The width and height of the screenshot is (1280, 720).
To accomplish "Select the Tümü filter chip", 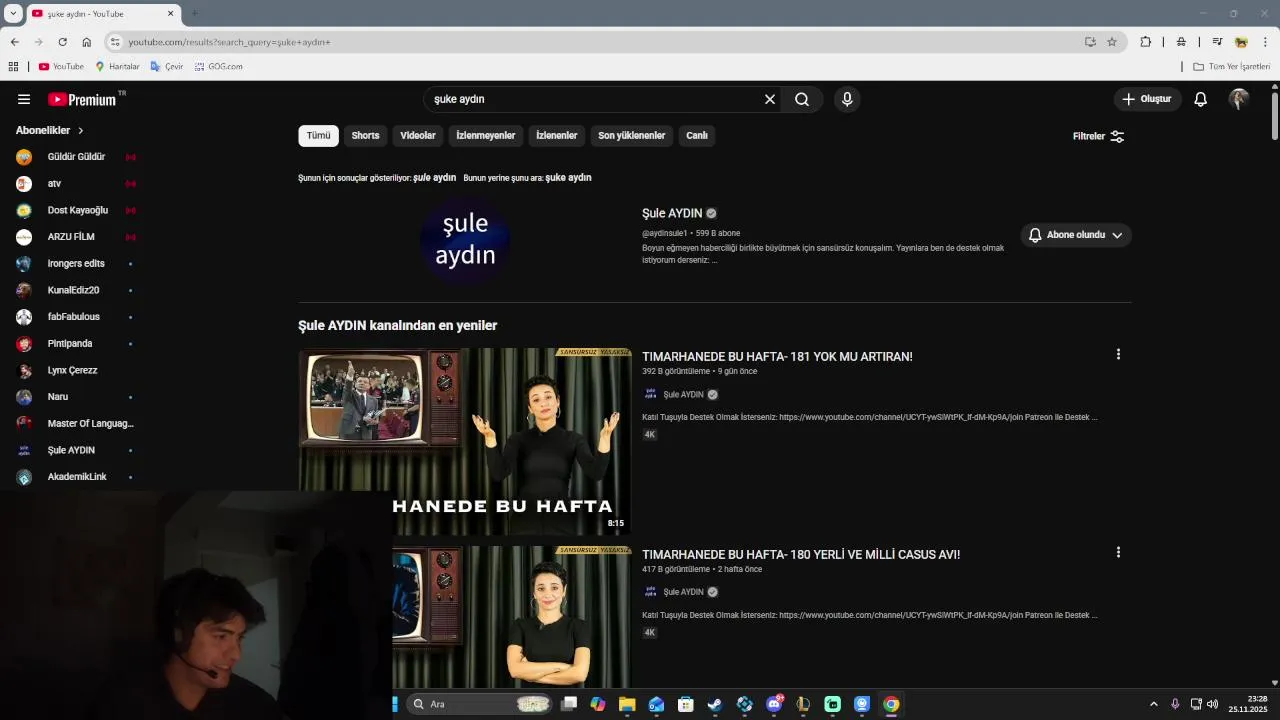I will coord(318,136).
